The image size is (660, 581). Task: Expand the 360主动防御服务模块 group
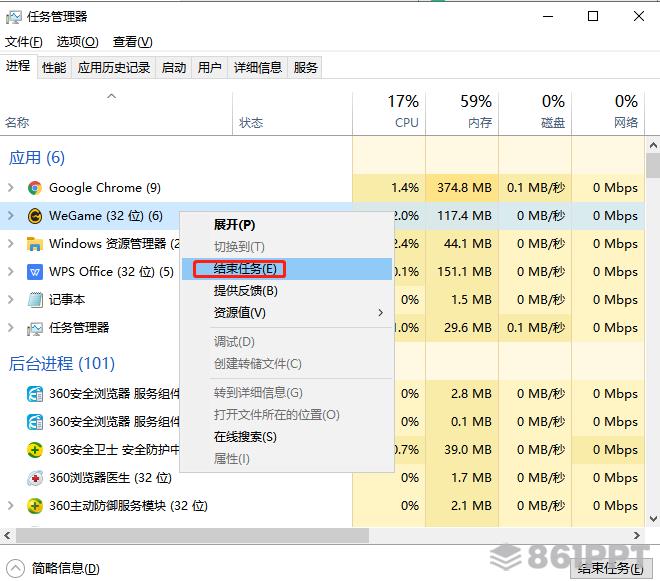tap(11, 506)
